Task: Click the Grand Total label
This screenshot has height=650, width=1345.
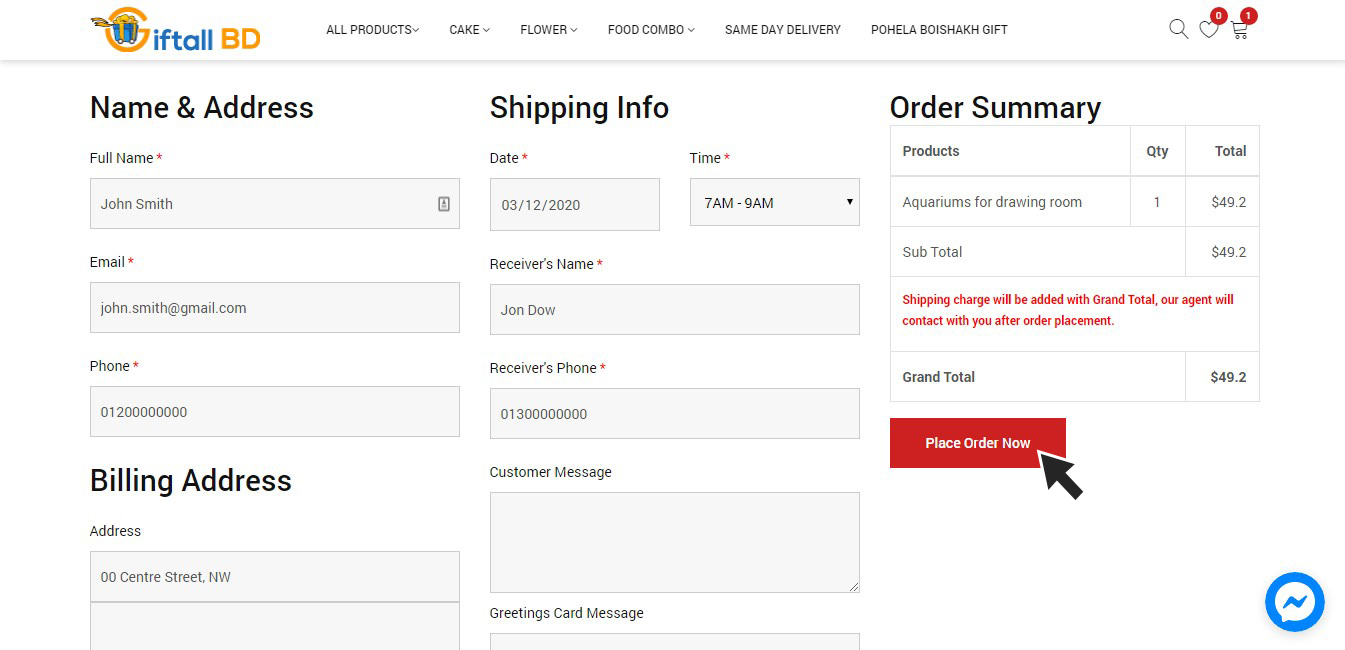Action: [x=938, y=377]
